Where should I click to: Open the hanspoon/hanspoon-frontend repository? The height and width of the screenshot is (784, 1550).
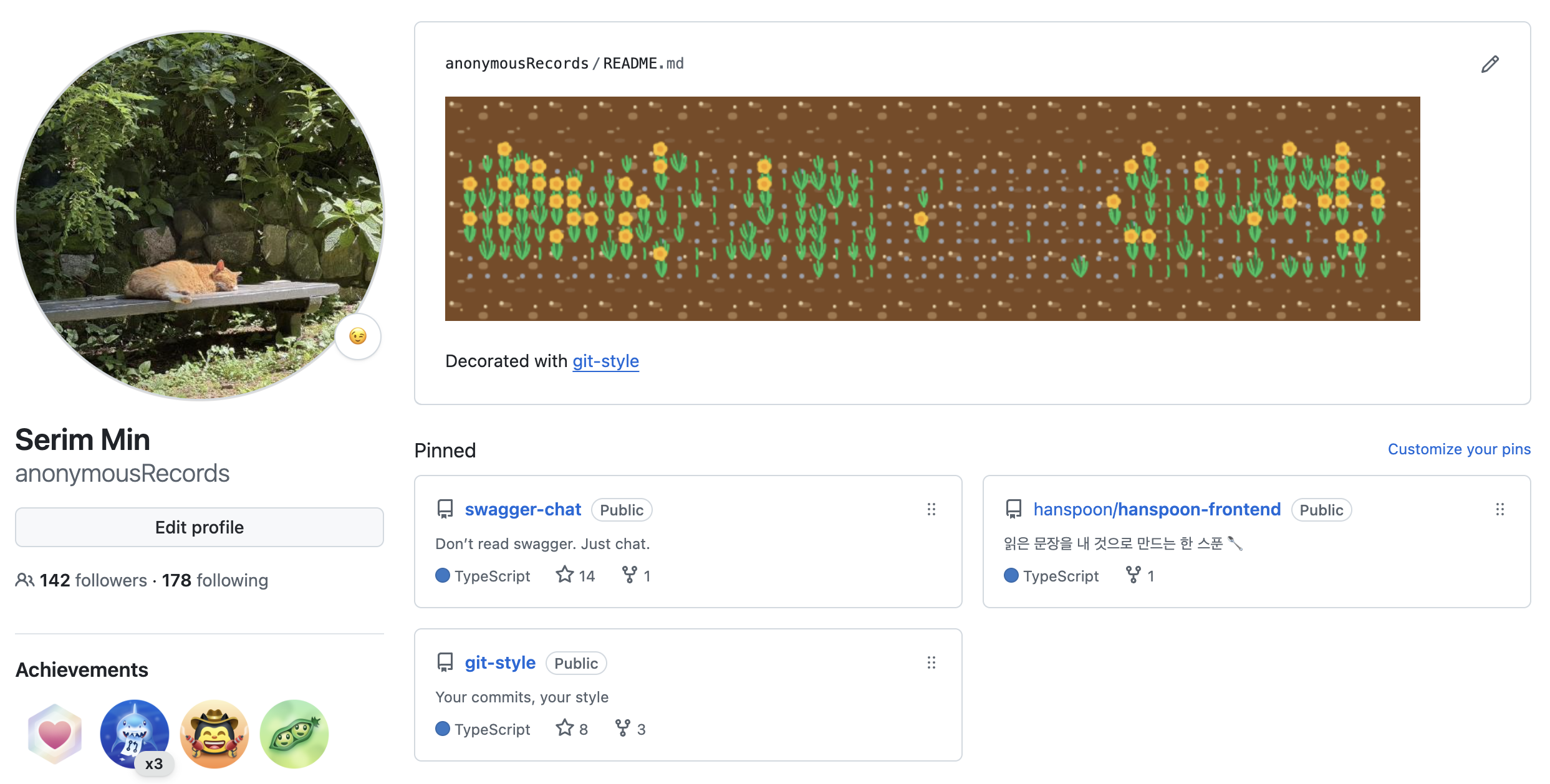(1157, 509)
